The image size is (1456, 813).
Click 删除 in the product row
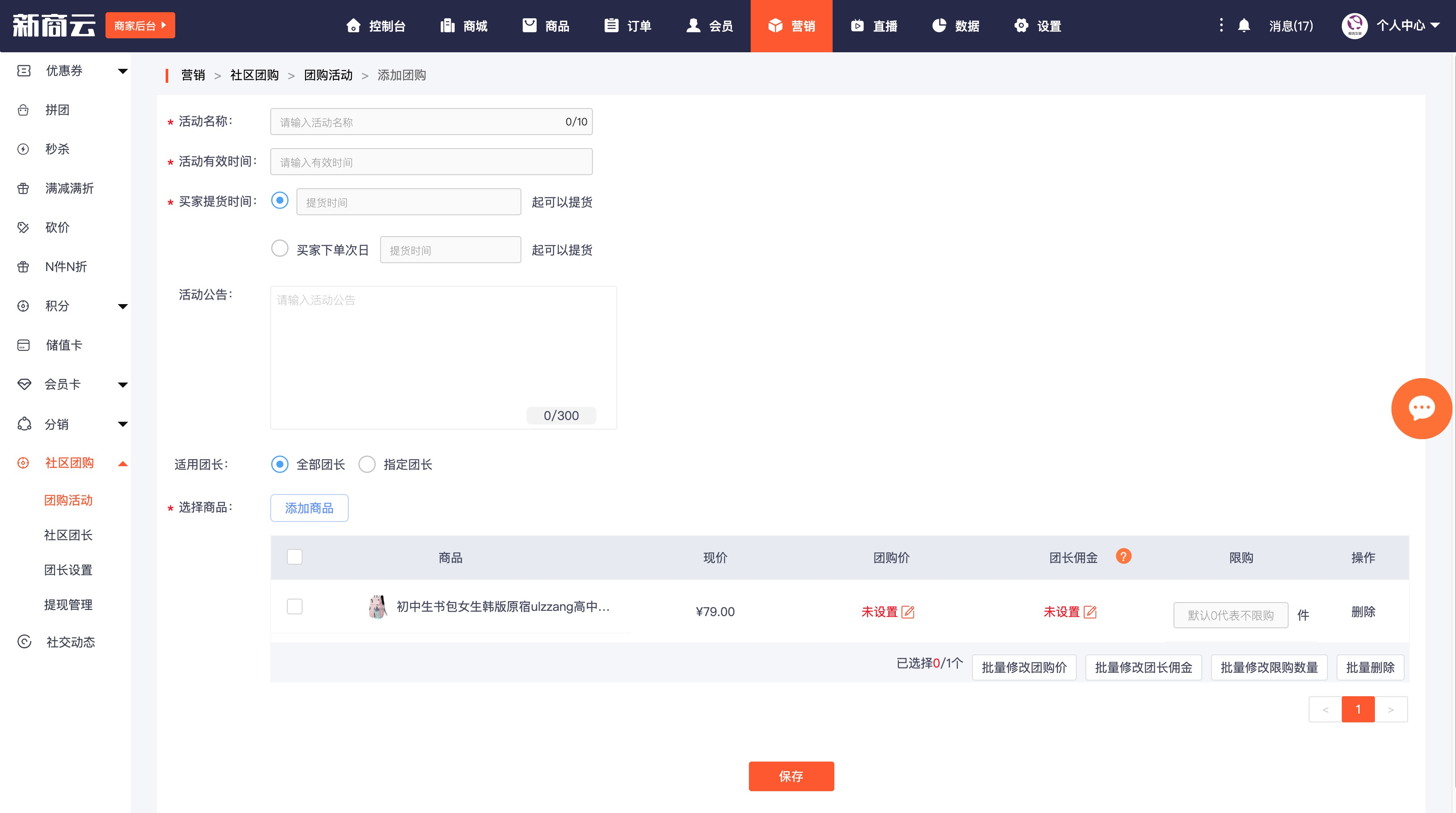click(1363, 612)
